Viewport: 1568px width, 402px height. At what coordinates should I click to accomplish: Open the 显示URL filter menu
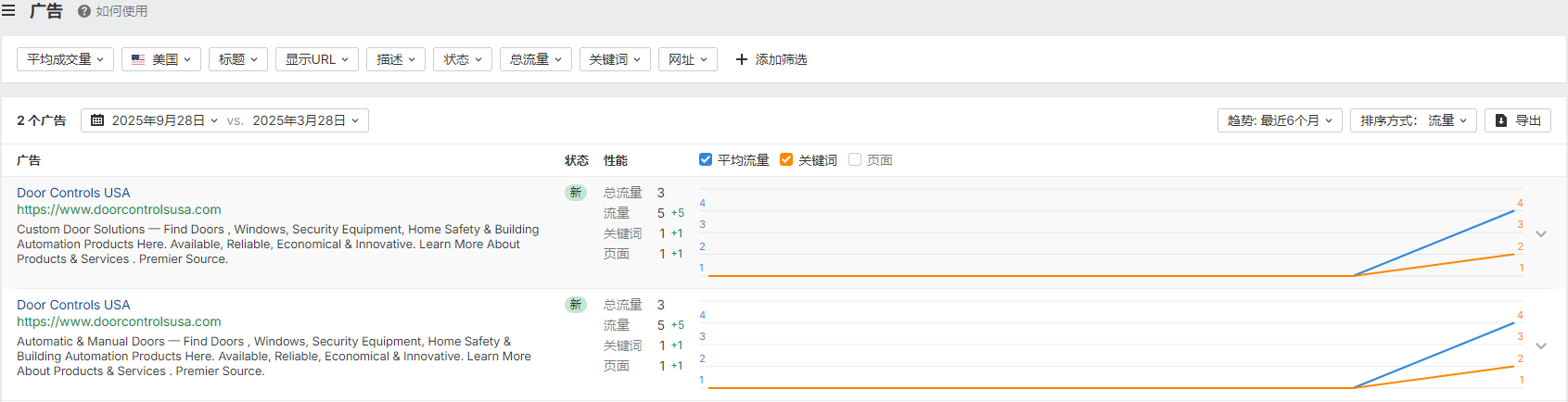317,59
